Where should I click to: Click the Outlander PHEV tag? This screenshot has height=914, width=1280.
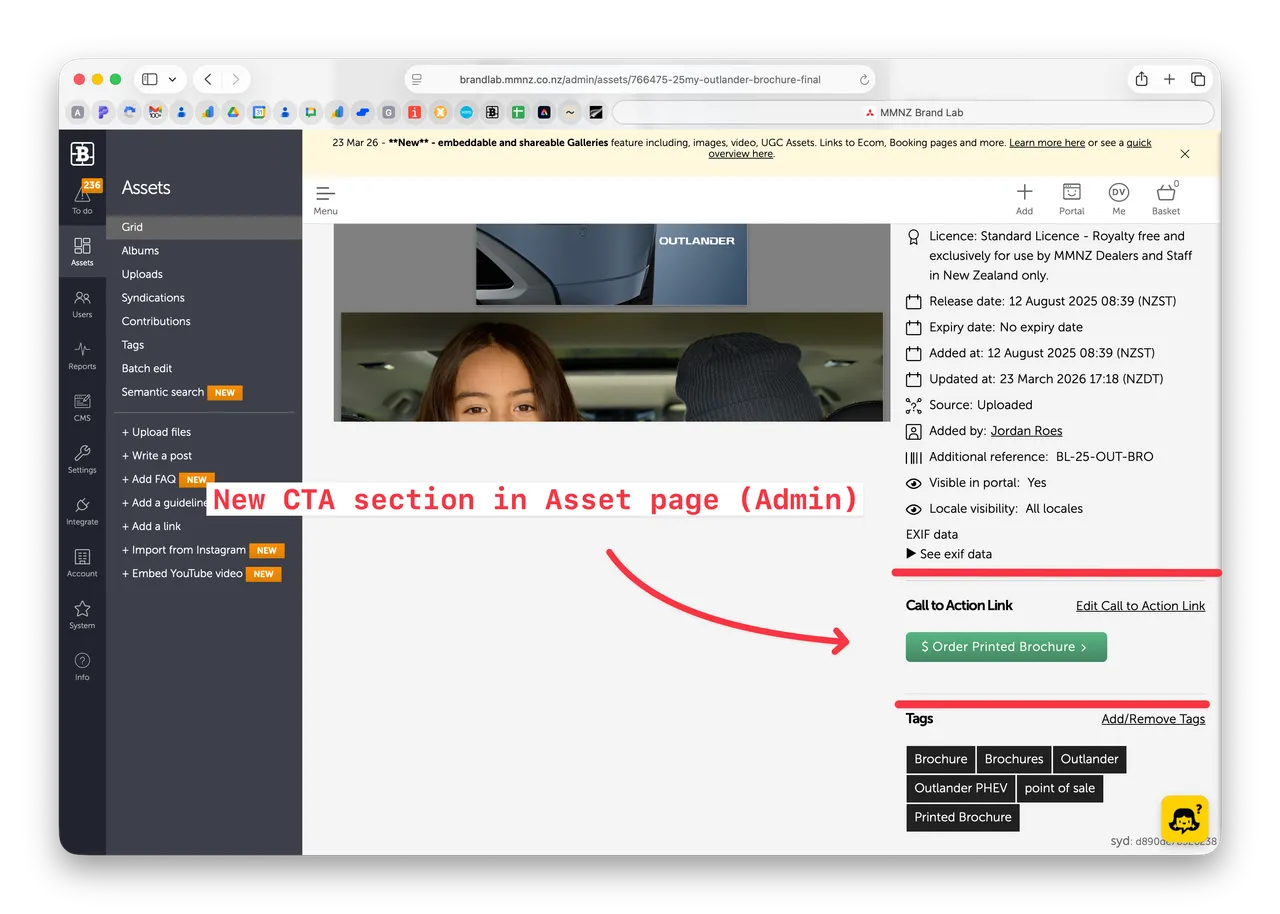(x=961, y=788)
